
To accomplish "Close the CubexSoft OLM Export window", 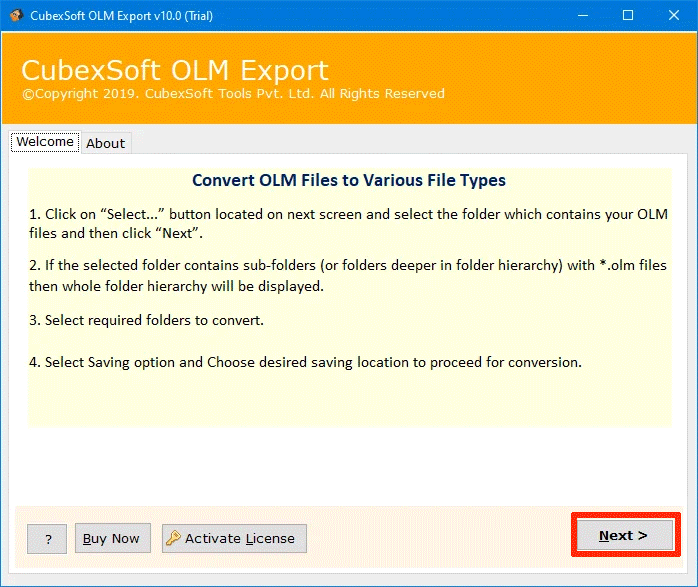I will pyautogui.click(x=674, y=16).
